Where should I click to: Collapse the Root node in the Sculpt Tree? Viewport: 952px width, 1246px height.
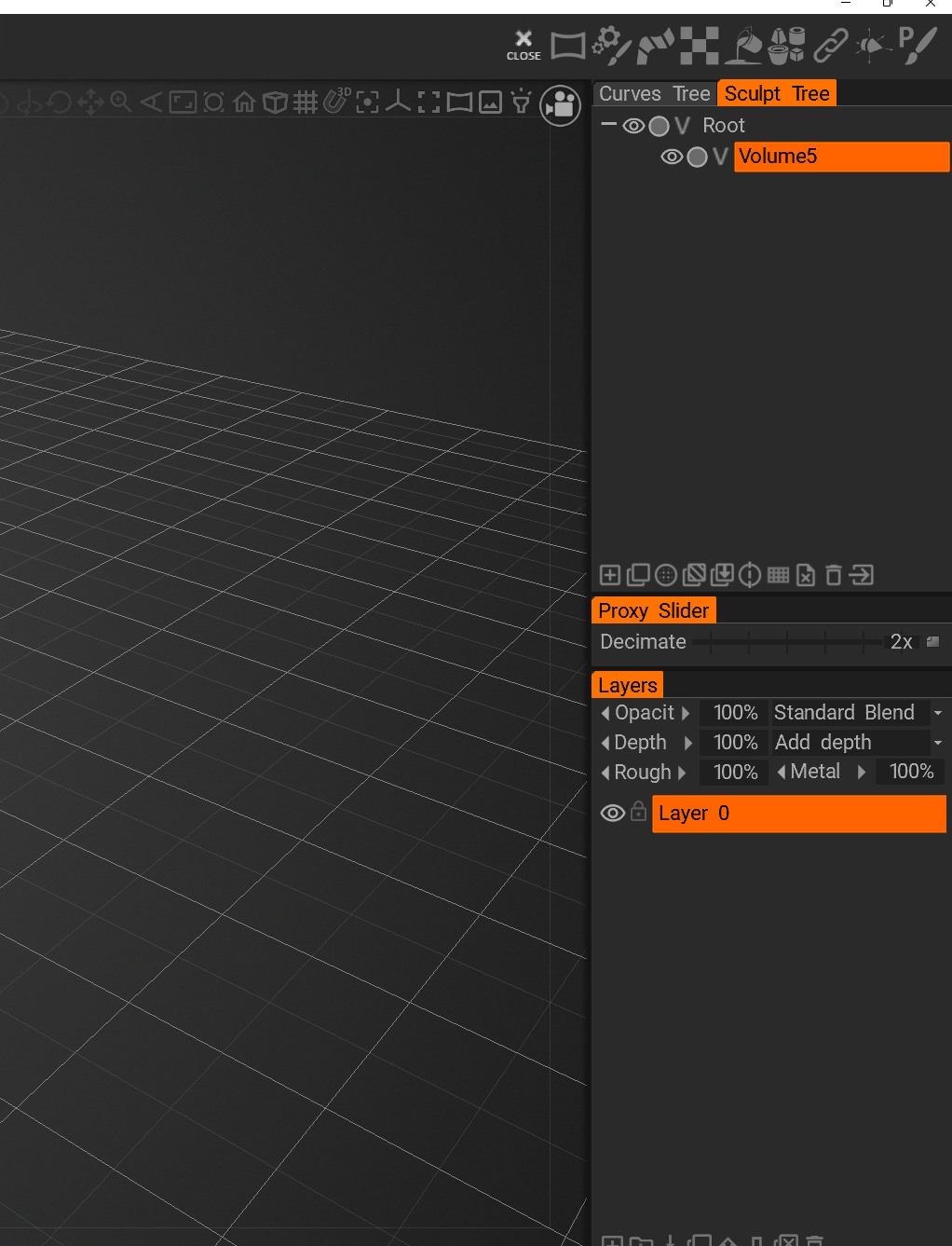(608, 125)
